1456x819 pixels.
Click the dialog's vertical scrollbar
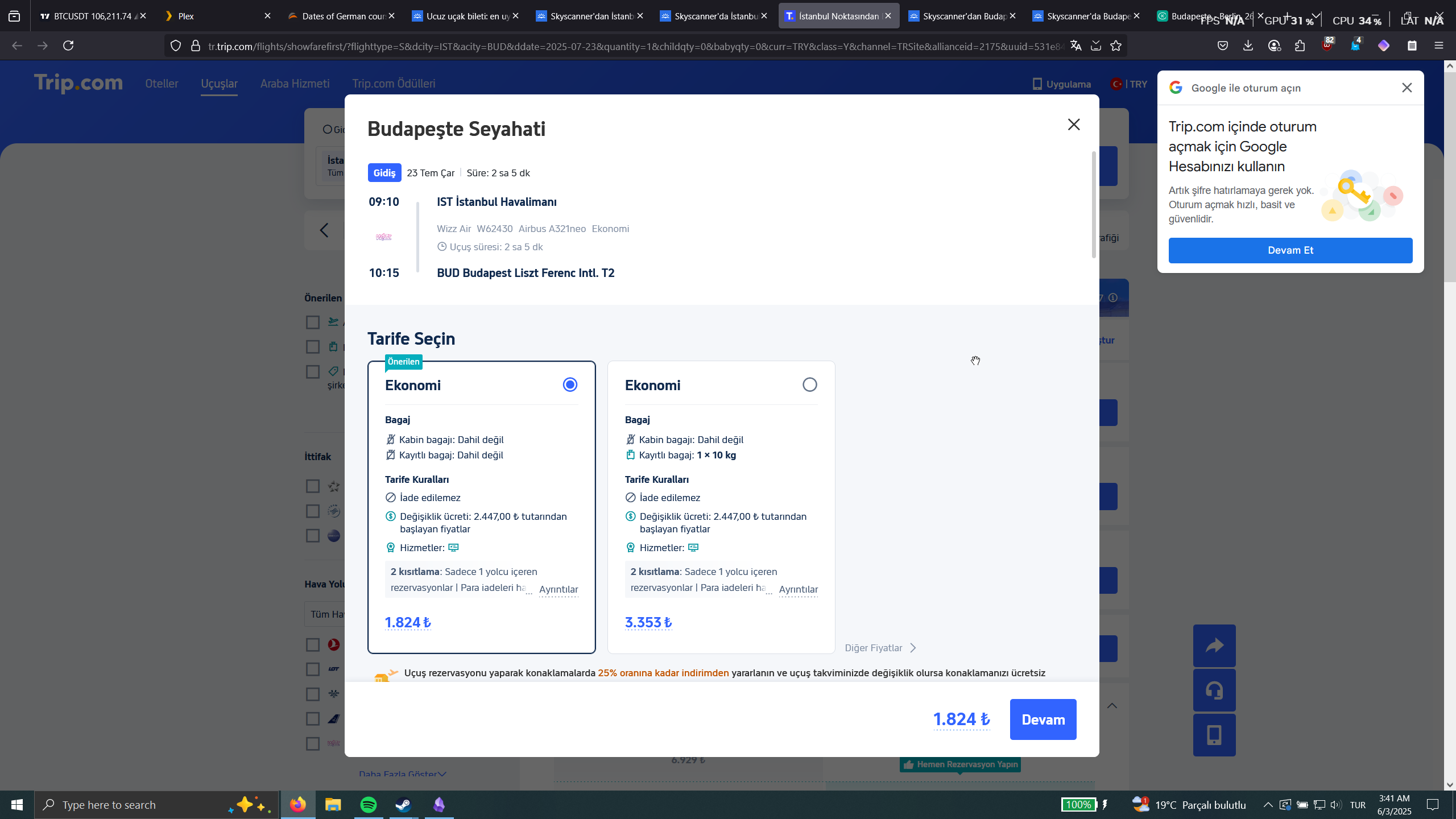coord(1093,205)
